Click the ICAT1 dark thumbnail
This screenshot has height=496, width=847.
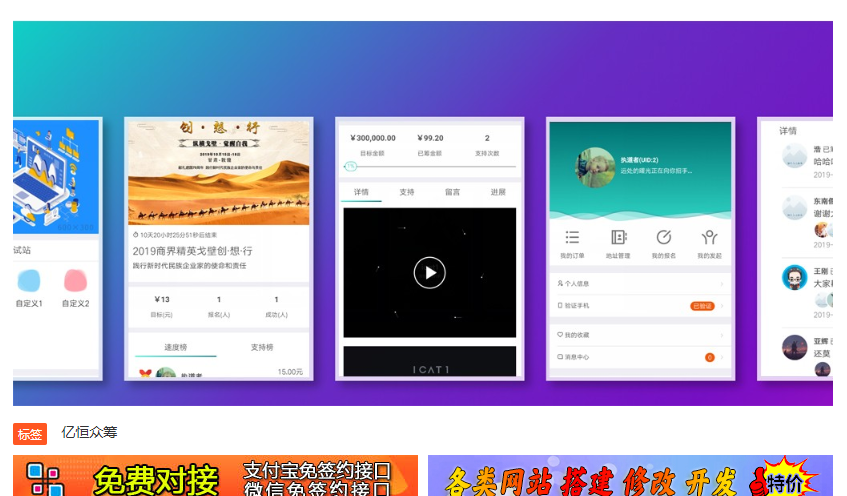click(x=429, y=361)
